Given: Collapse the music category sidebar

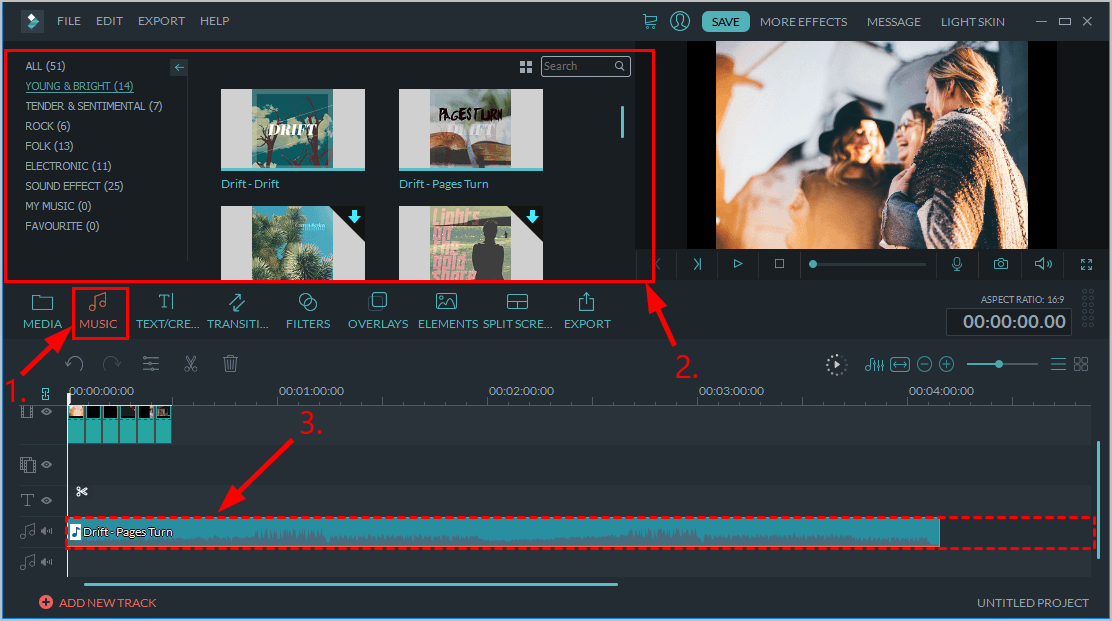Looking at the screenshot, I should pyautogui.click(x=179, y=67).
